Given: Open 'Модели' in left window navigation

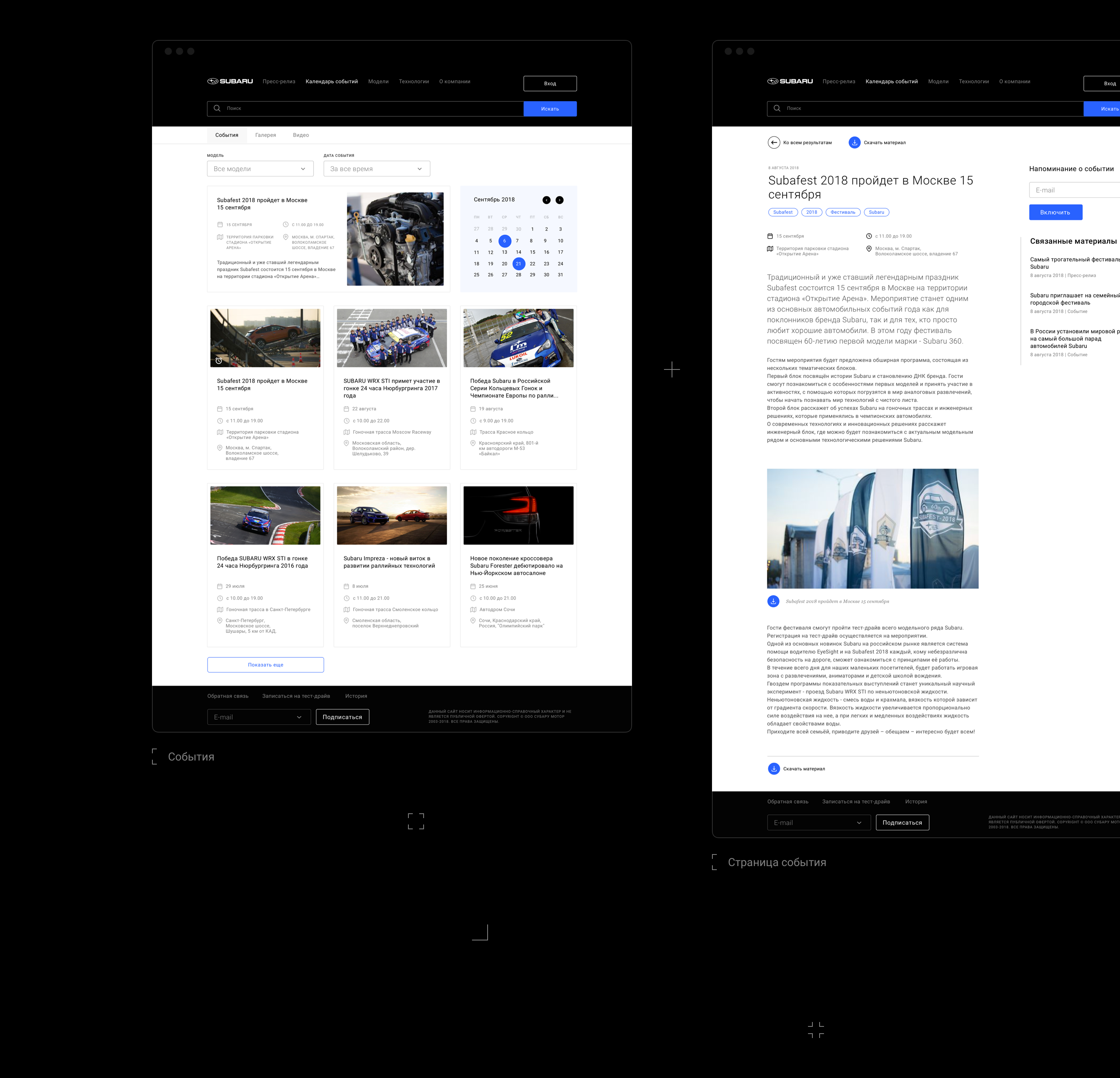Looking at the screenshot, I should (x=378, y=82).
